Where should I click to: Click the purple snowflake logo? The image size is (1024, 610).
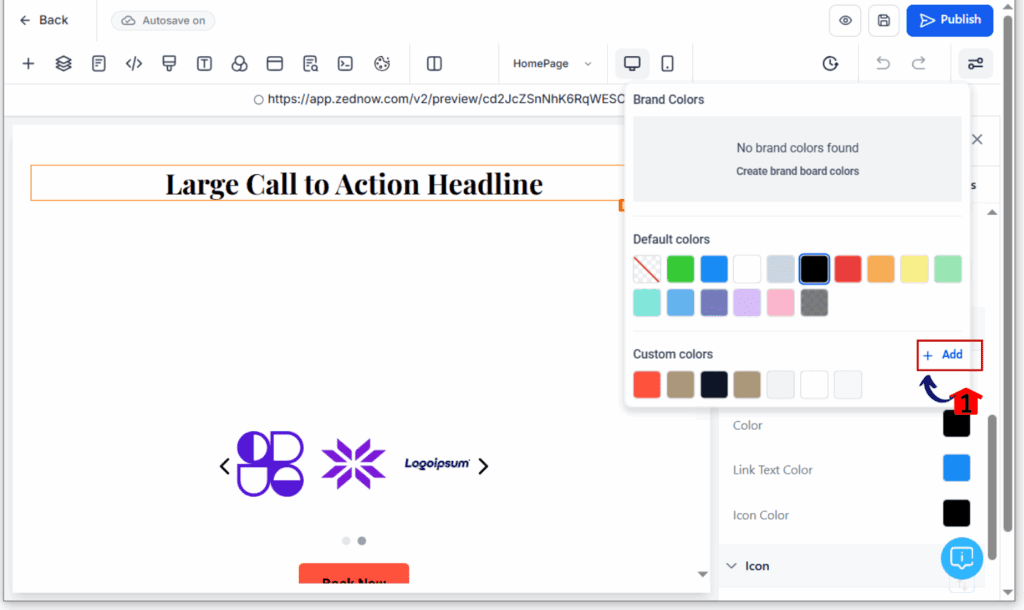[353, 464]
